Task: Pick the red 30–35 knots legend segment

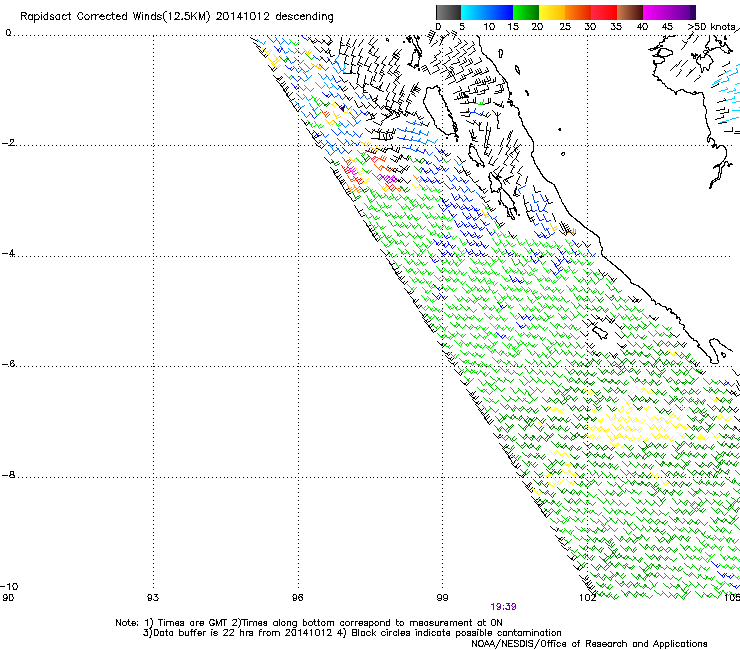Action: [604, 12]
